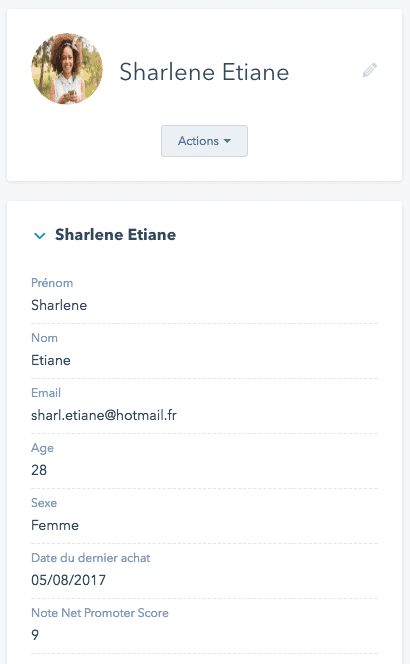Edit the Net Promoter Score value 9
Image resolution: width=410 pixels, height=664 pixels.
(x=35, y=635)
